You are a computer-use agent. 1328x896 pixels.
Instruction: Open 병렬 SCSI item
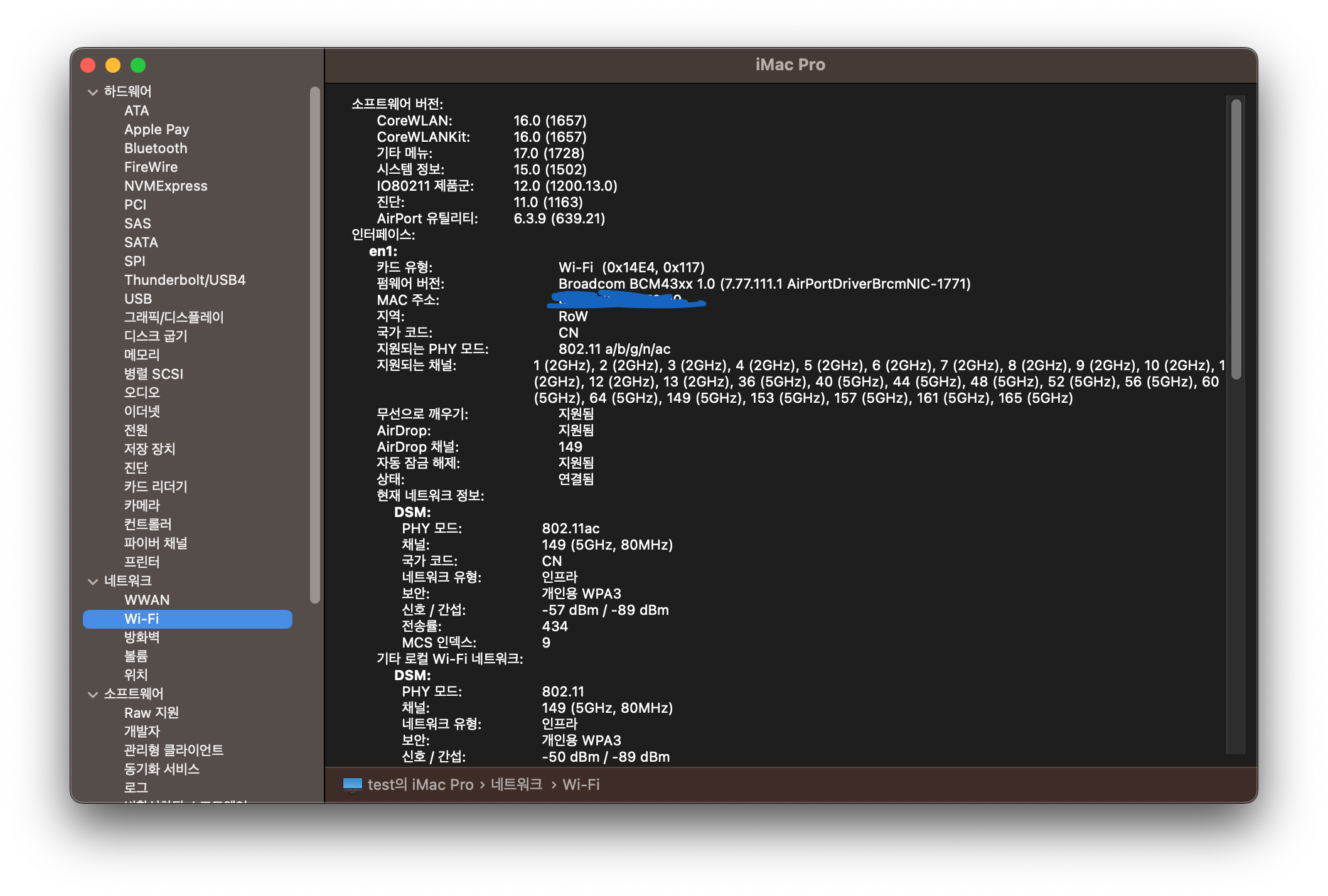[154, 374]
